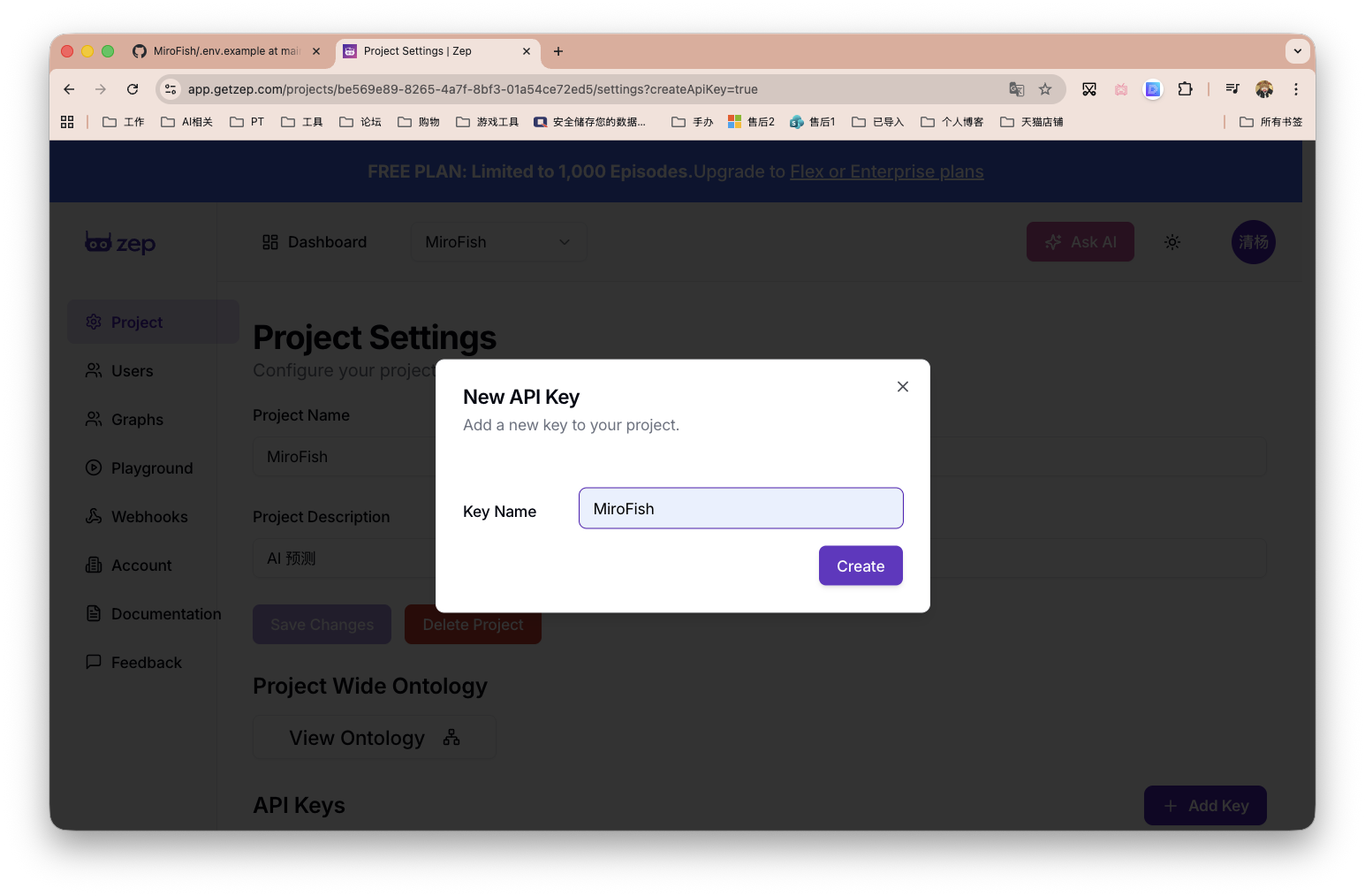Reload the page with refresh icon
Viewport: 1365px width, 896px height.
(133, 89)
